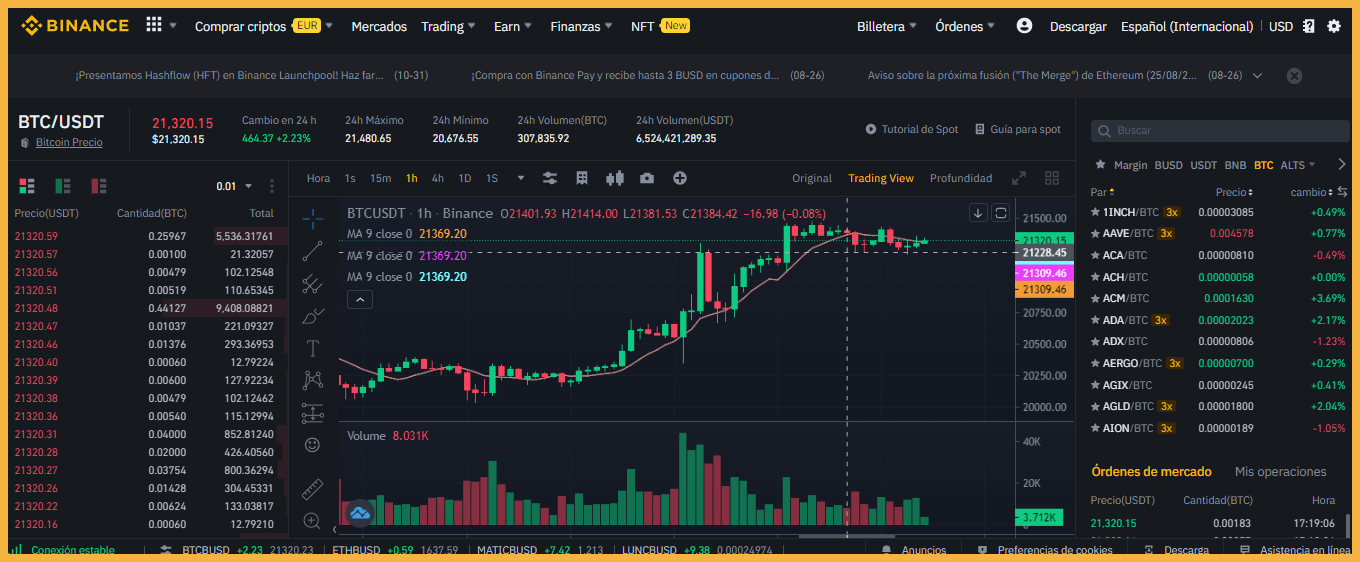Toggle favorite star for ACA/BTC
The width and height of the screenshot is (1360, 562).
[1095, 255]
